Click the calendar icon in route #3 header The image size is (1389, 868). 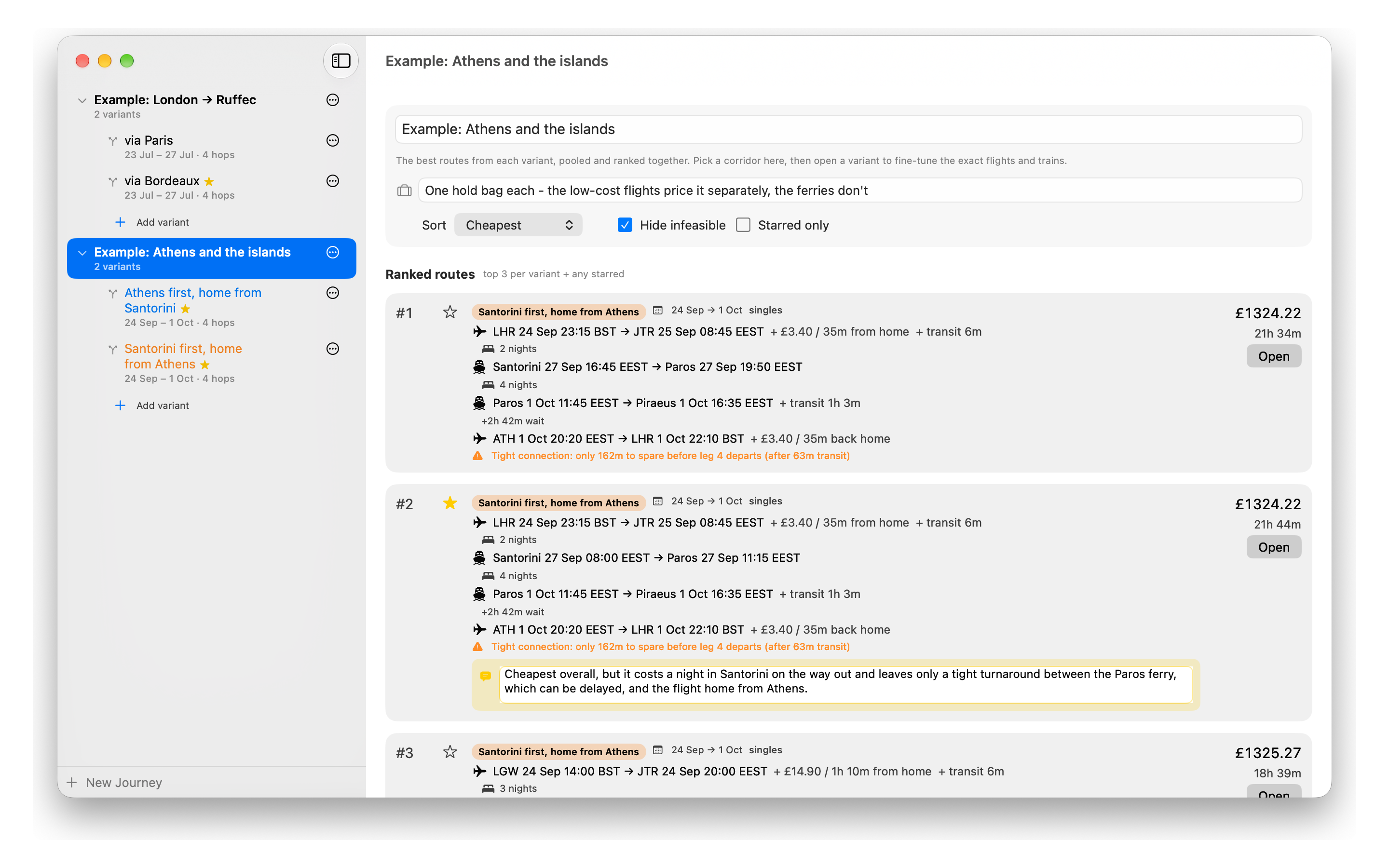658,750
